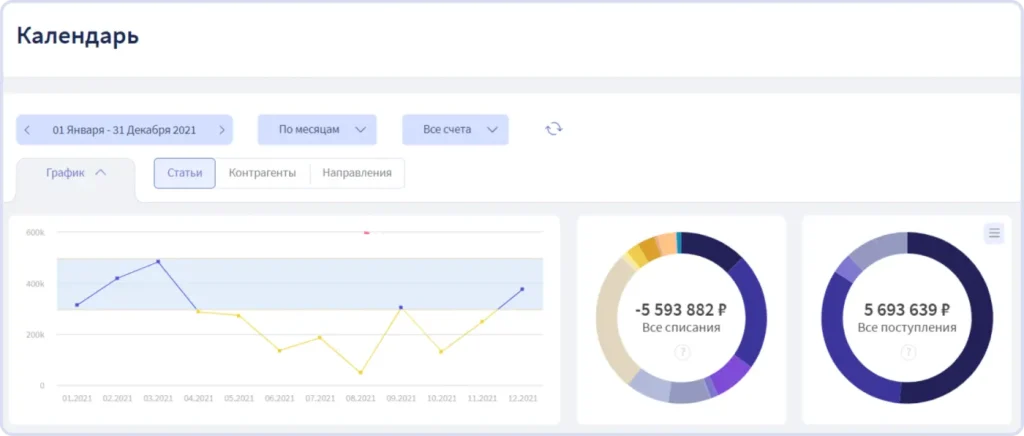Open date range 01 Января - 31 Декабря 2021
The height and width of the screenshot is (436, 1024).
pyautogui.click(x=124, y=130)
